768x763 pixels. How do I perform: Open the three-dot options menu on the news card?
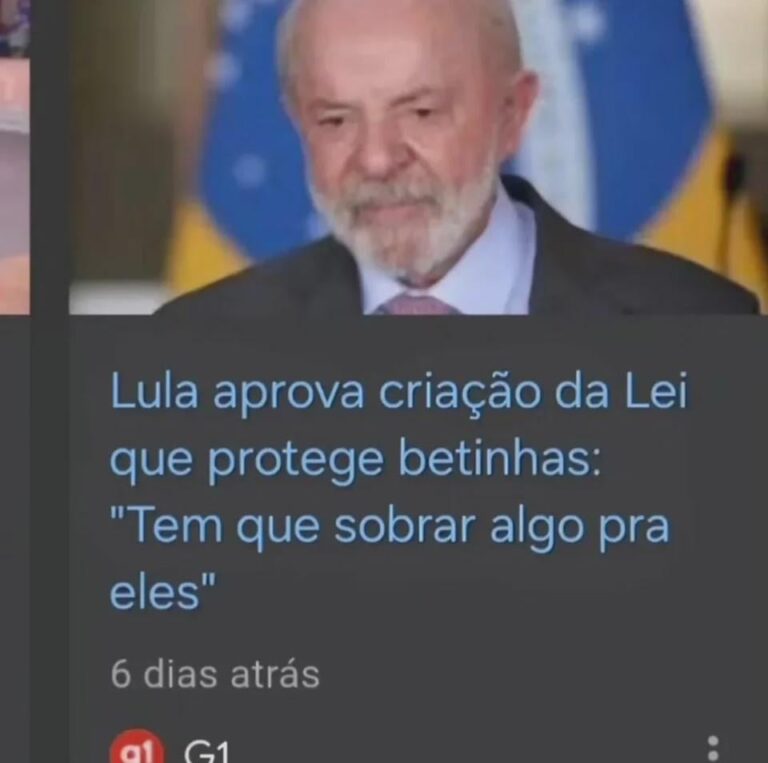point(713,748)
